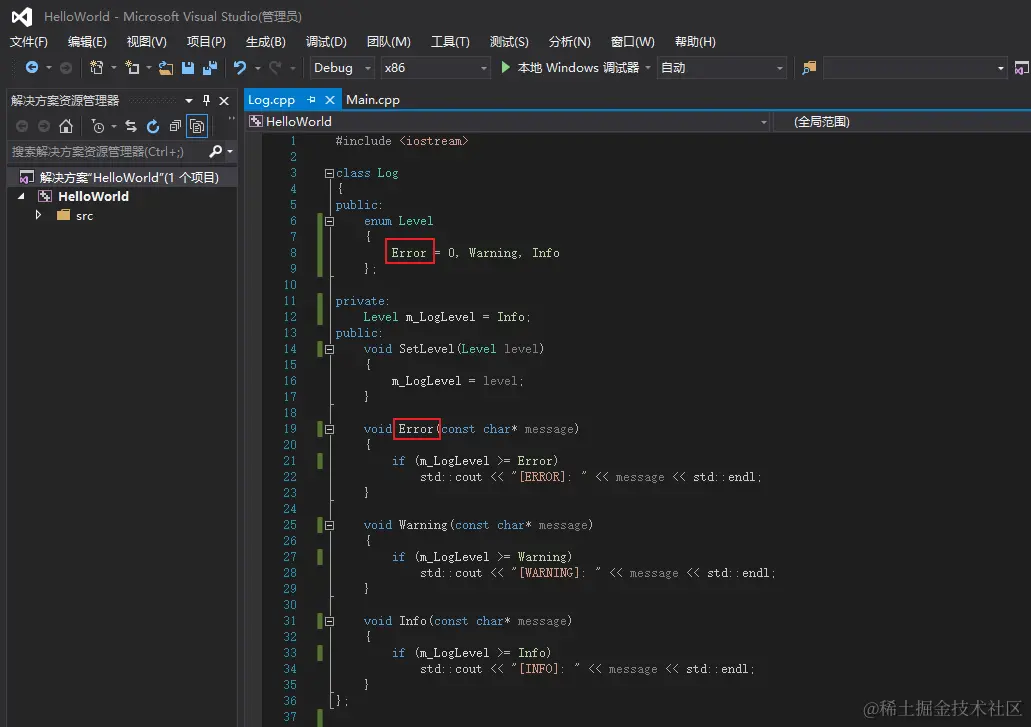Collapse the SetLevel function block

coord(329,350)
